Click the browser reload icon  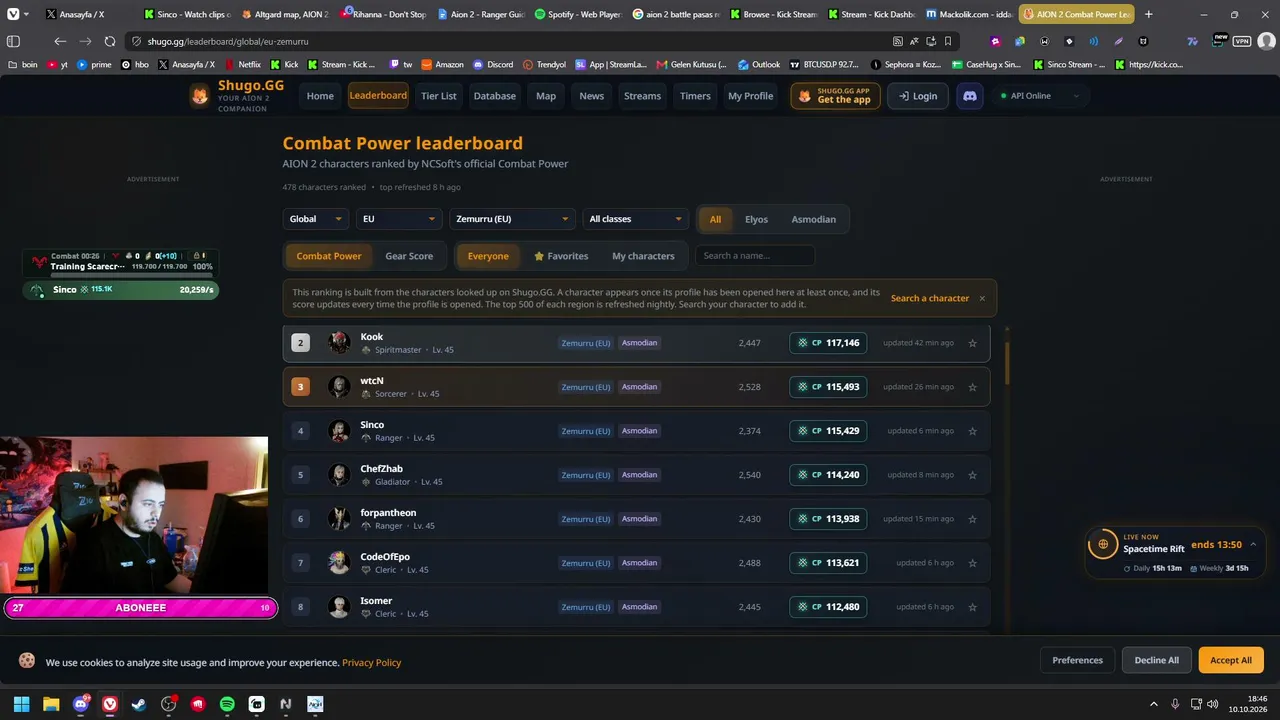pyautogui.click(x=110, y=41)
